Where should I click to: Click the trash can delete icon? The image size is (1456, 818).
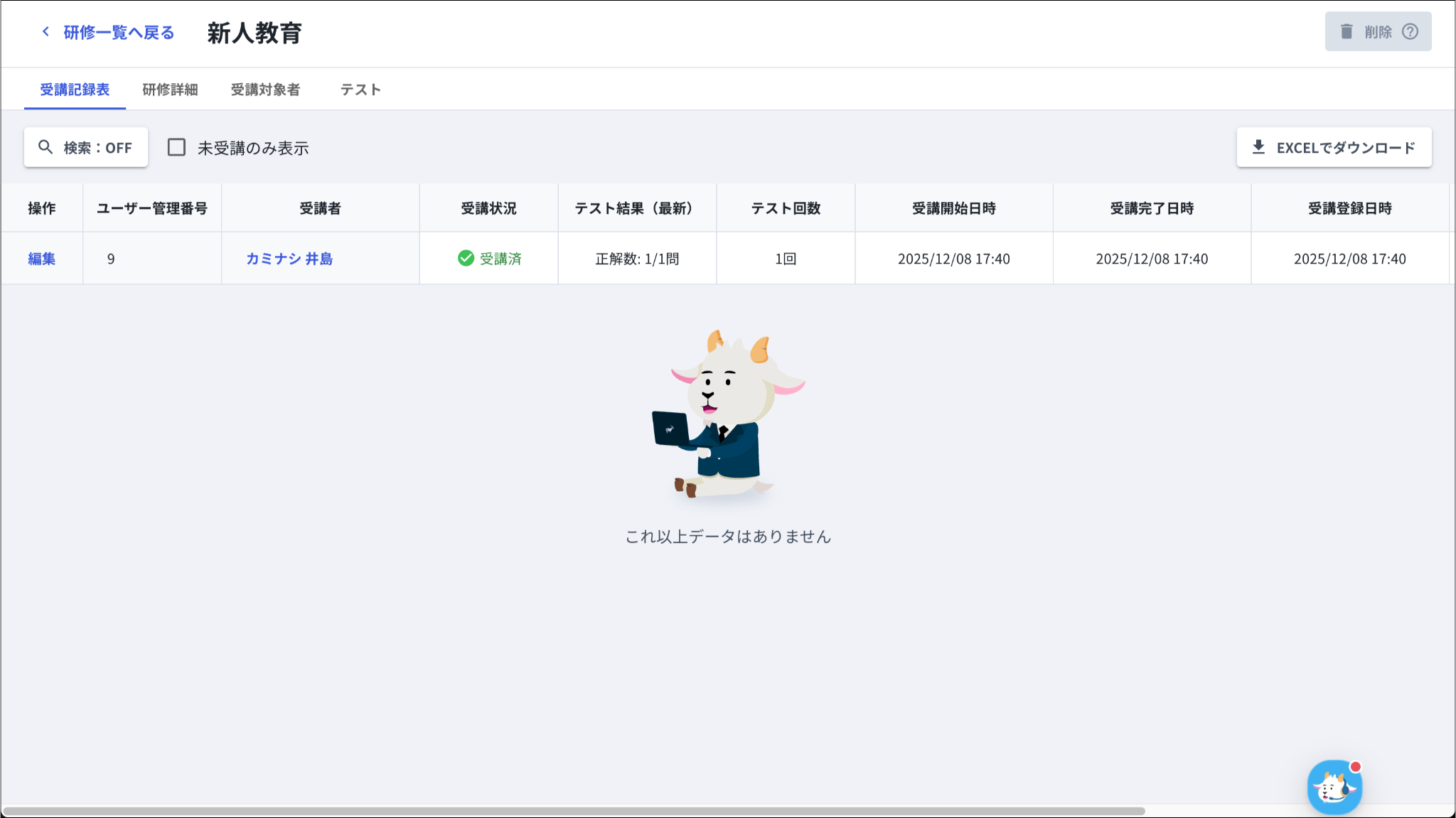[1347, 32]
